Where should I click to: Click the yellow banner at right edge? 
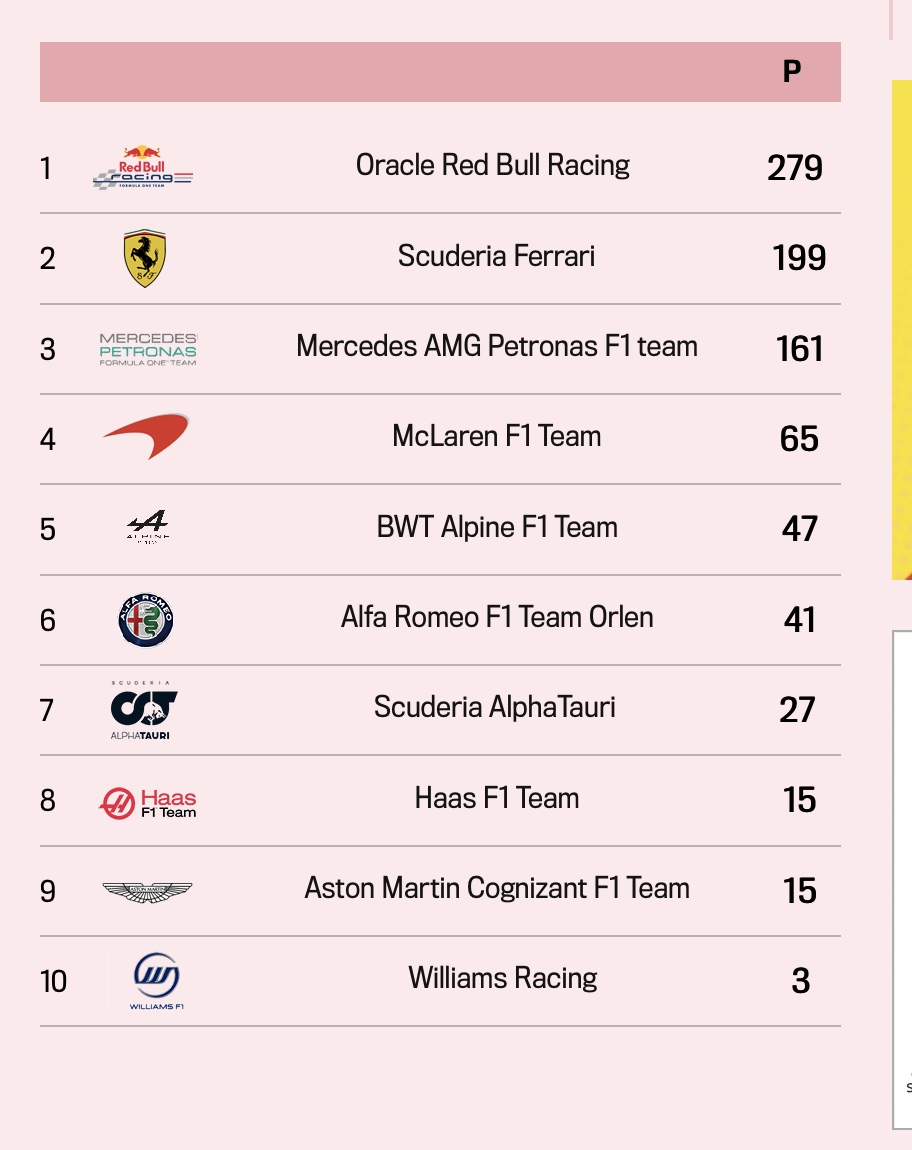point(902,330)
